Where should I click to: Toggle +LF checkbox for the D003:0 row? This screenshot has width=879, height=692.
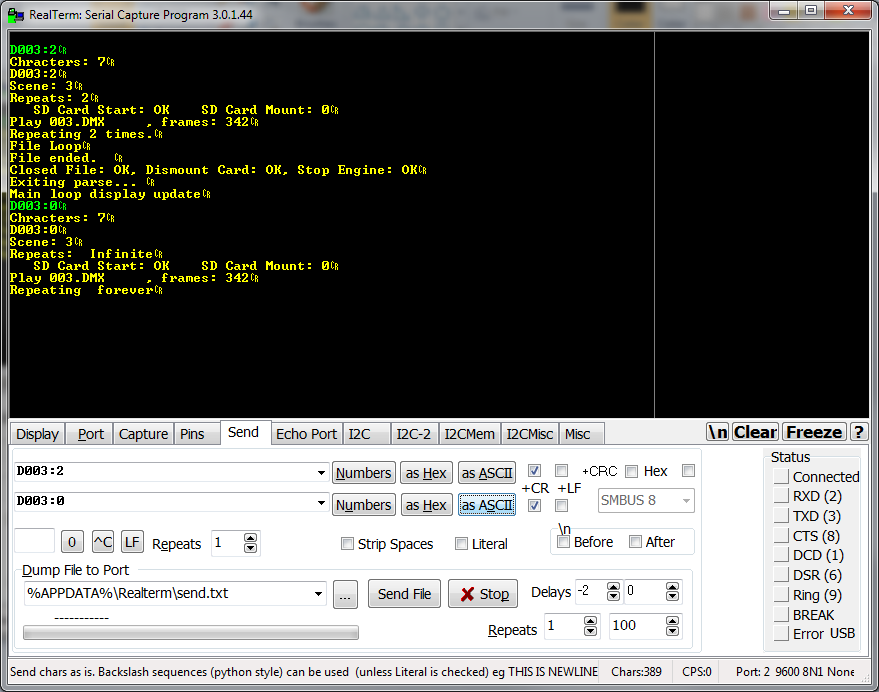pos(561,505)
